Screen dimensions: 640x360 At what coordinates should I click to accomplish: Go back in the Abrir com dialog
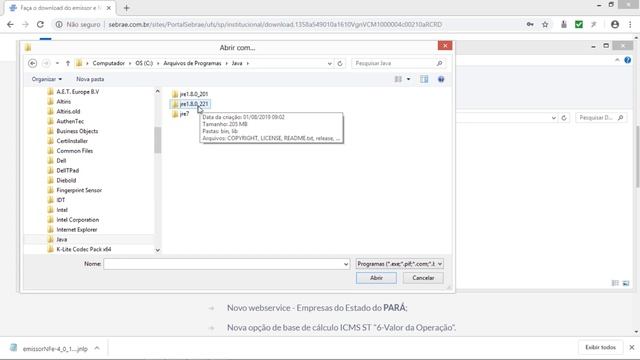coord(33,63)
